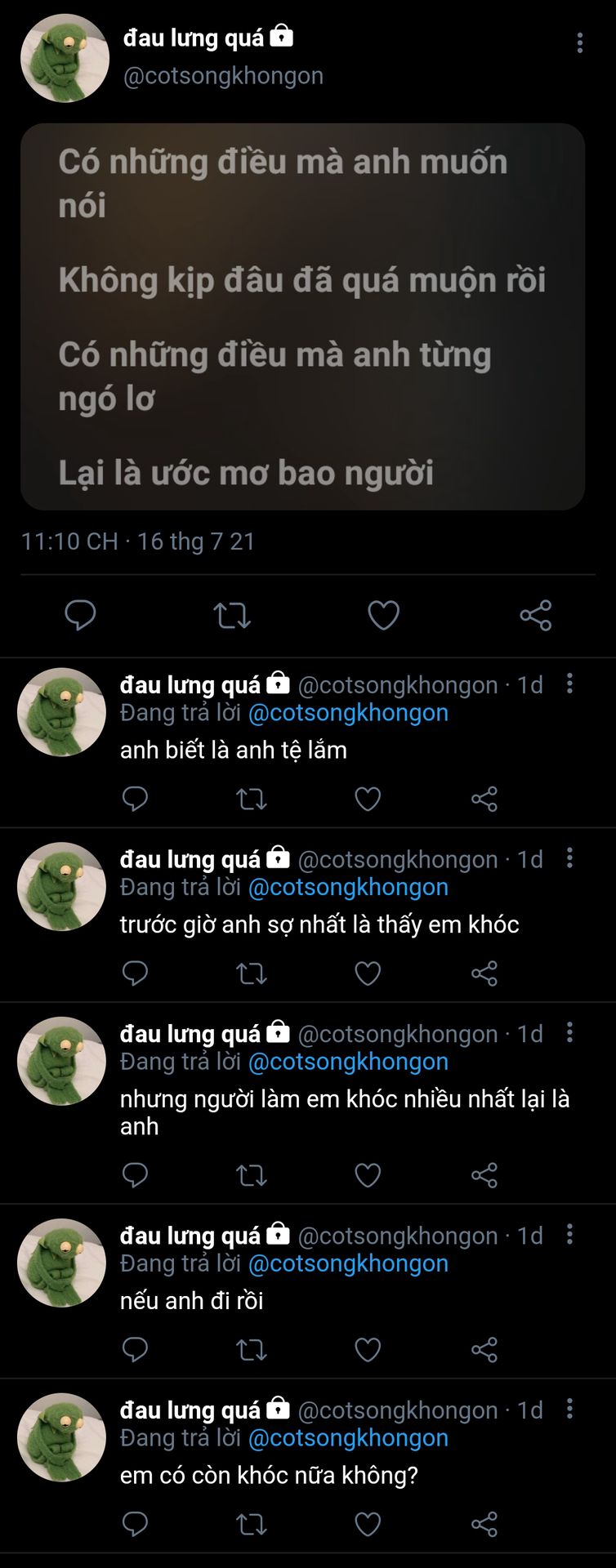Share the "trước giờ anh sợ nhất" reply
Viewport: 616px width, 1568px height.
pos(484,973)
